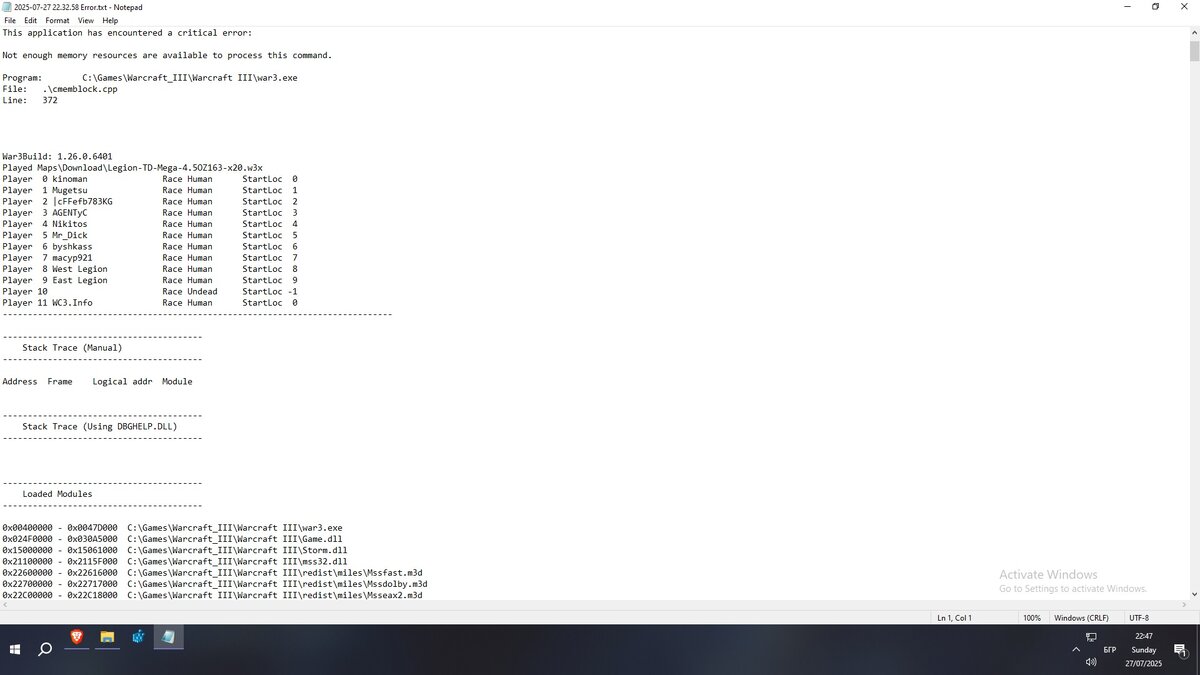1200x675 pixels.
Task: Click the network tray icon
Action: pyautogui.click(x=1091, y=637)
